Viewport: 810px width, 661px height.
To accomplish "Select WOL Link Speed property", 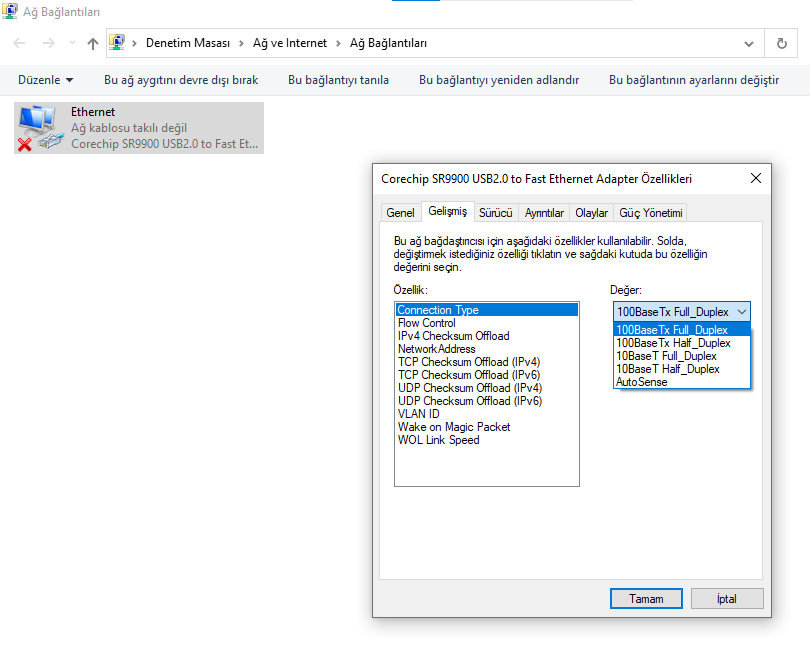I will [487, 440].
